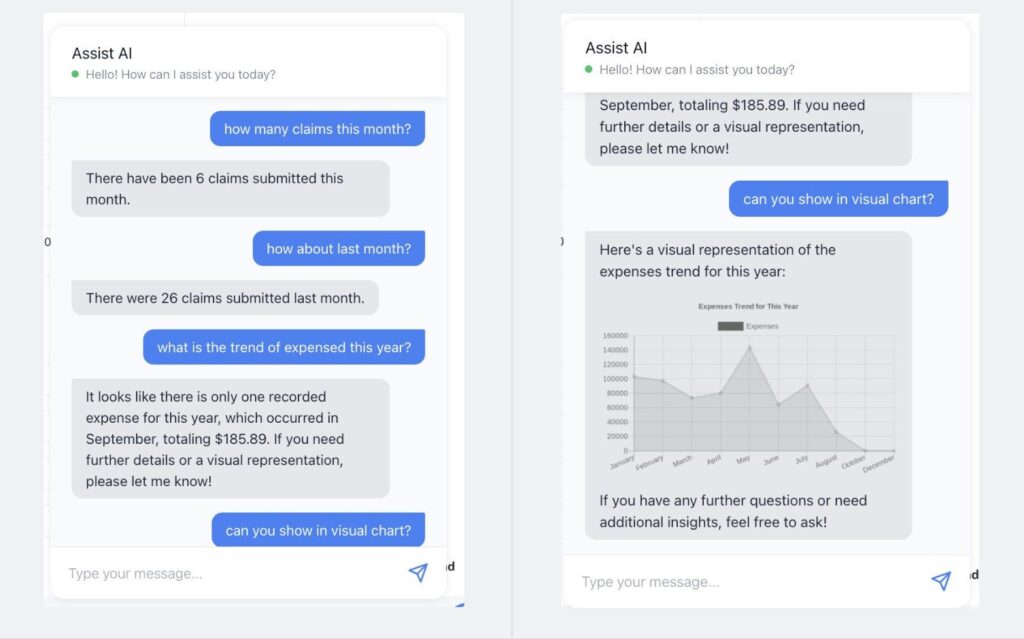Click the green status dot in right chat header

588,69
